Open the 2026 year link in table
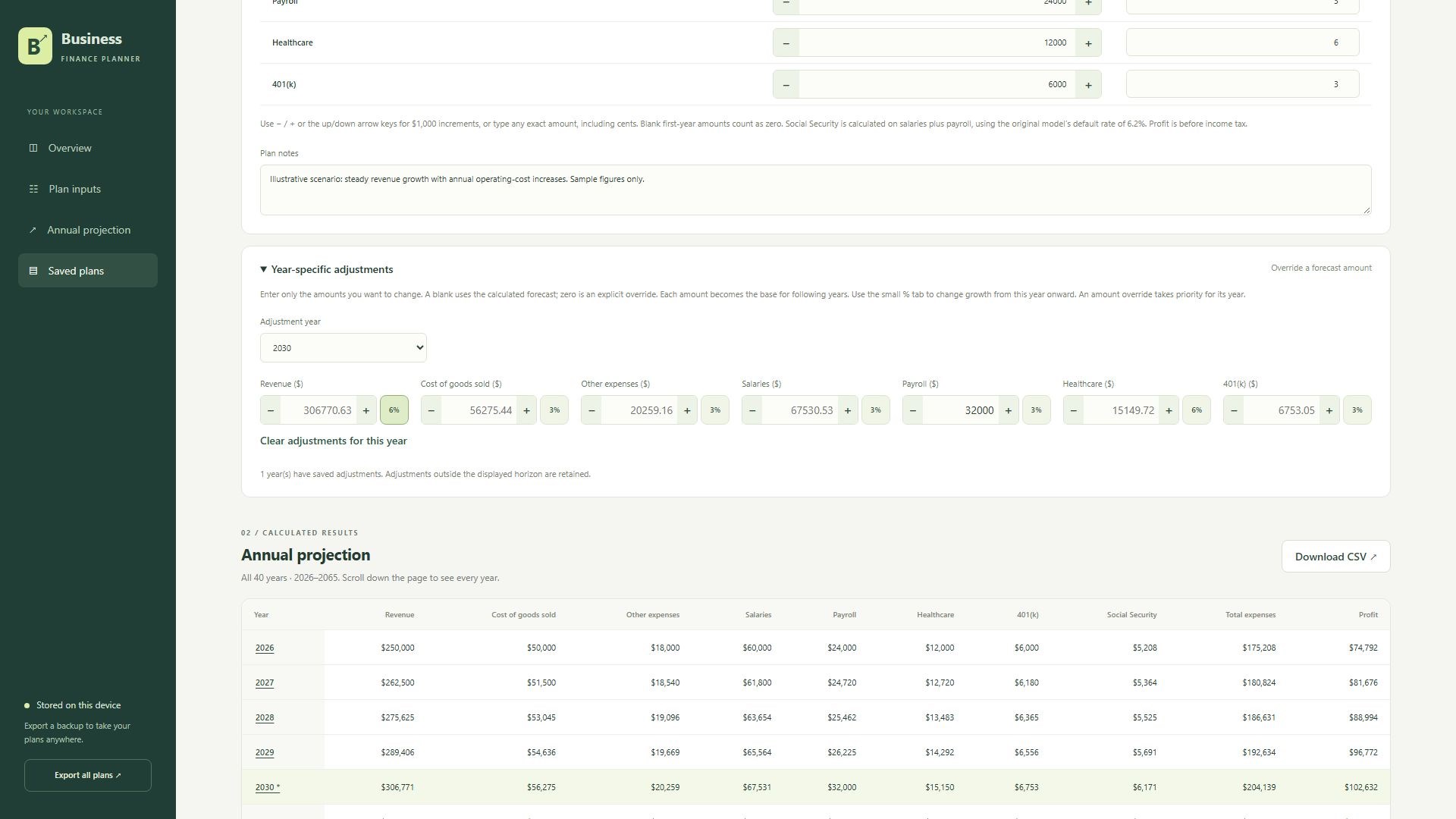 click(x=265, y=648)
